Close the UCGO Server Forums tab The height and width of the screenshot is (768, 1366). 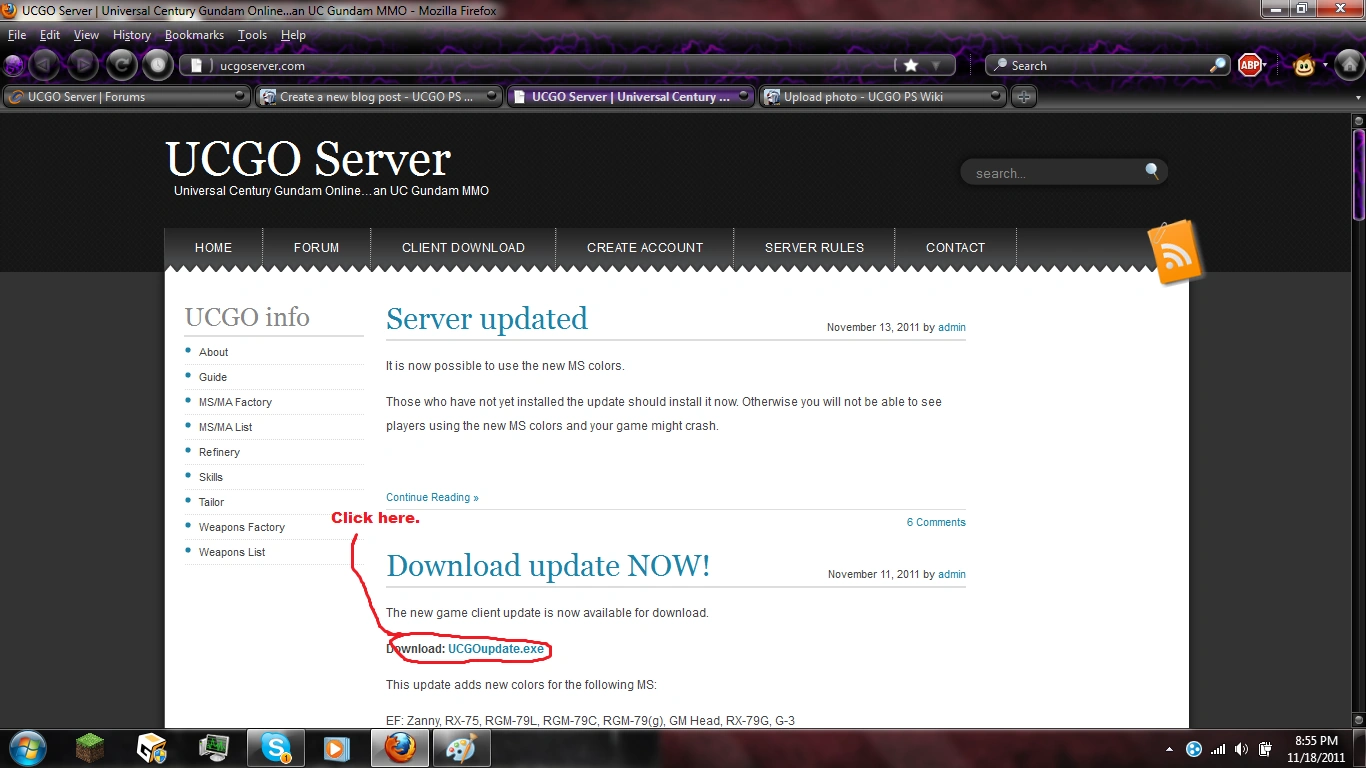pos(239,97)
